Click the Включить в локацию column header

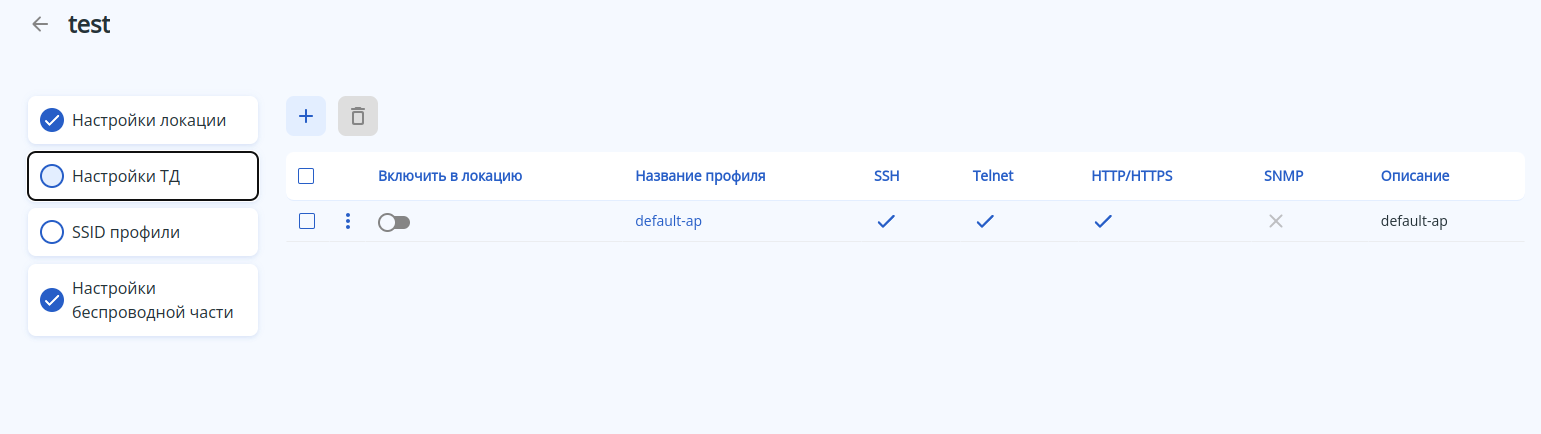pyautogui.click(x=450, y=176)
